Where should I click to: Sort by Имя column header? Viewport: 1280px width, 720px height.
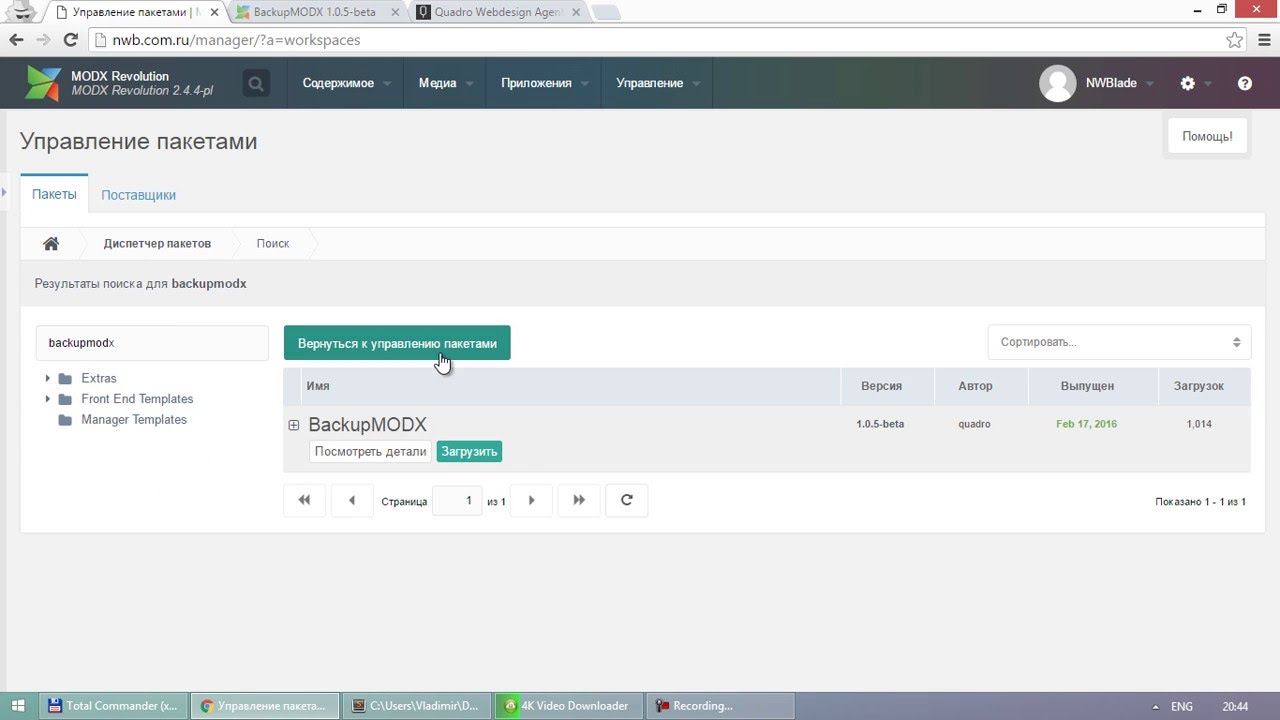tap(570, 386)
